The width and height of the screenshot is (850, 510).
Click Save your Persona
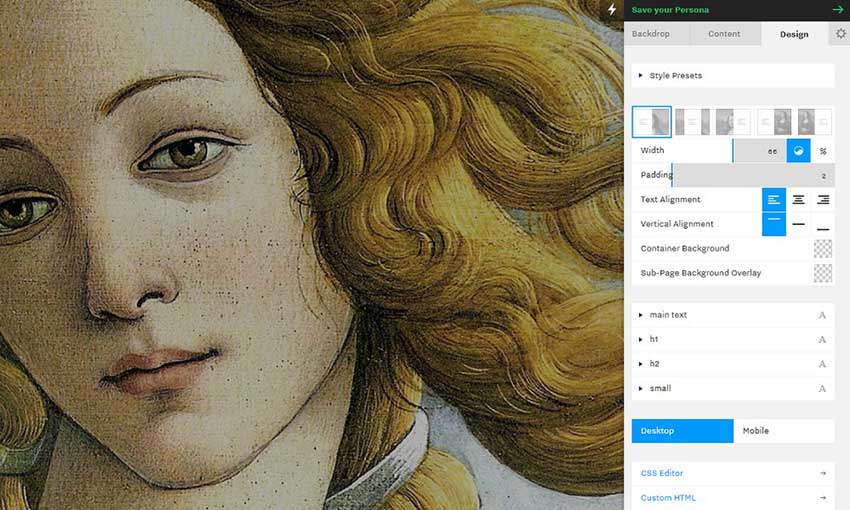pyautogui.click(x=670, y=10)
